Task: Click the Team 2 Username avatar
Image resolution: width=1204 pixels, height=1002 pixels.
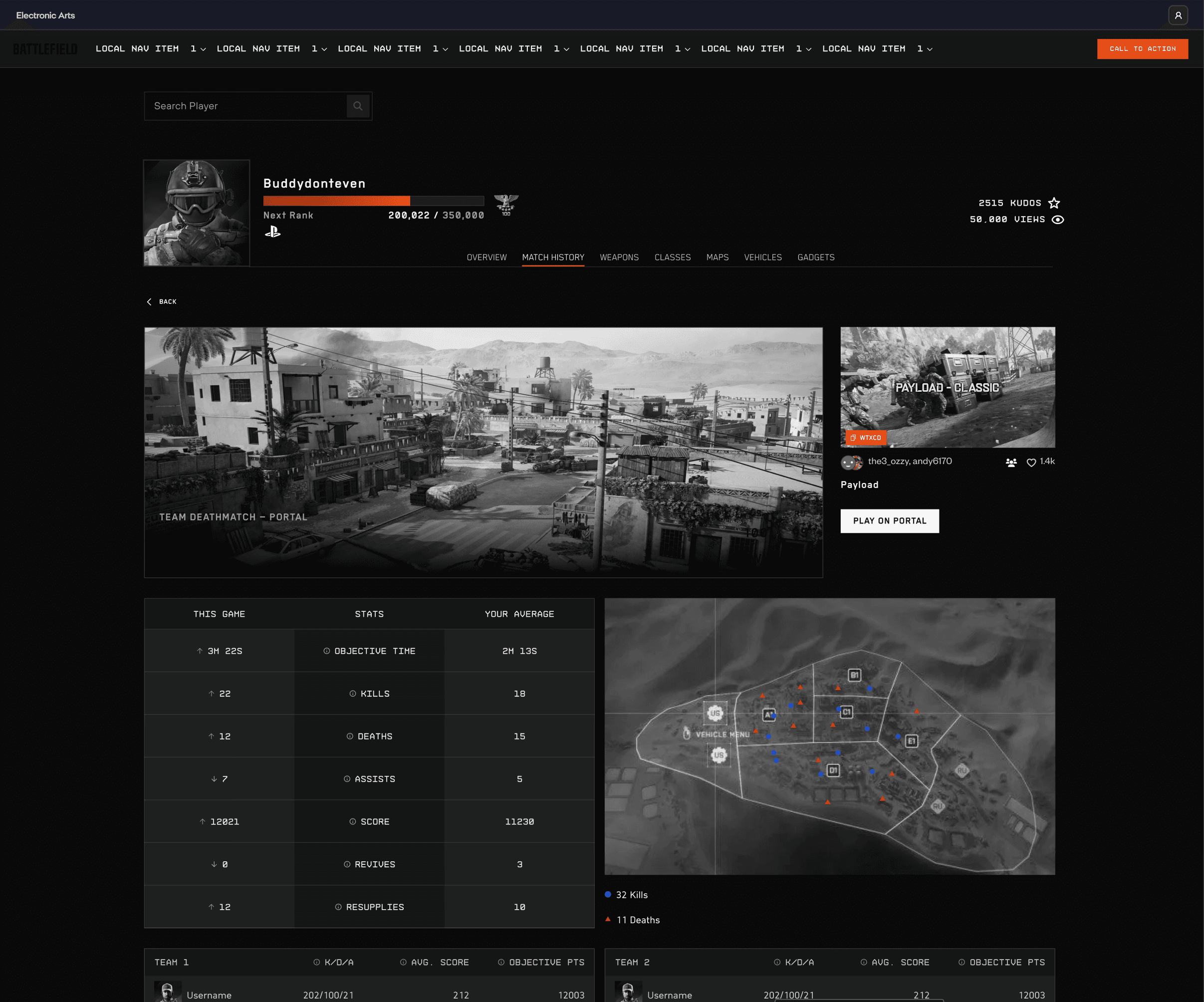Action: point(628,992)
